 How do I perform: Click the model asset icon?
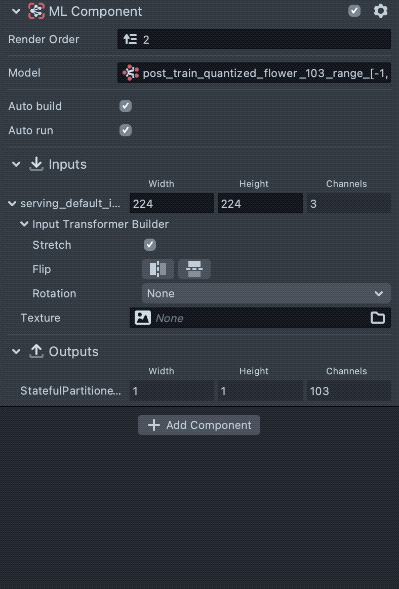click(130, 72)
